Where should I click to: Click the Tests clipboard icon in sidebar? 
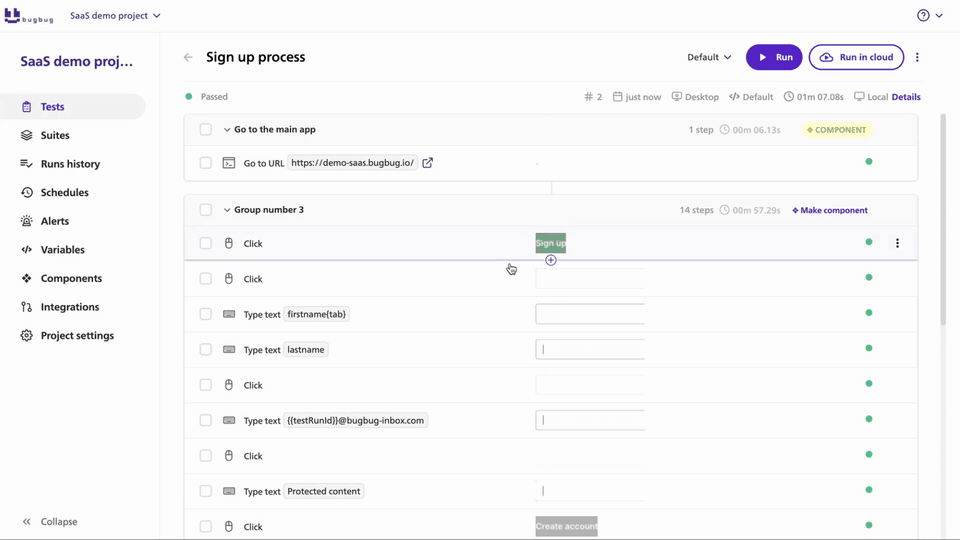[26, 107]
